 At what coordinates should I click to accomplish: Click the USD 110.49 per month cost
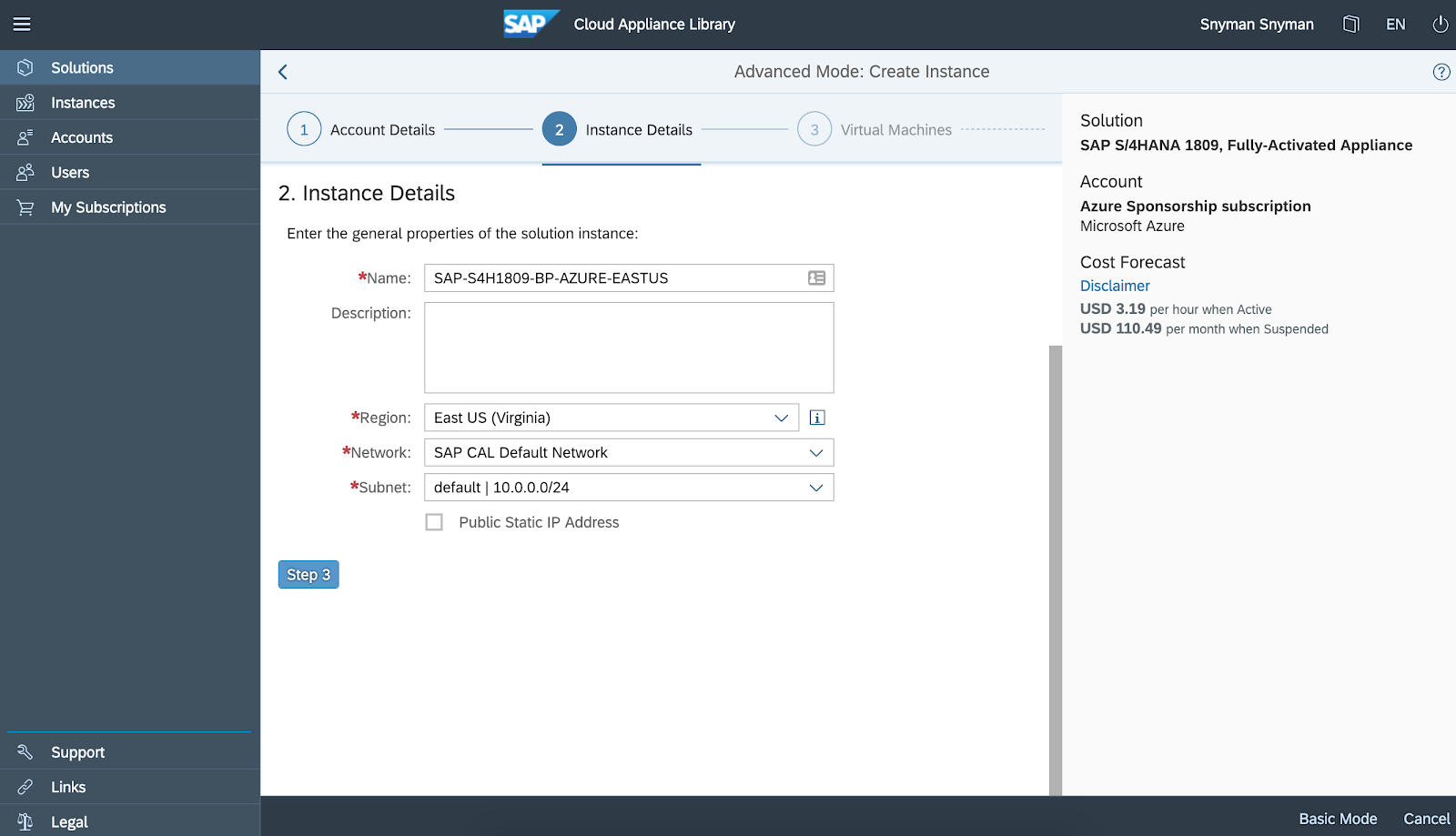point(1204,328)
